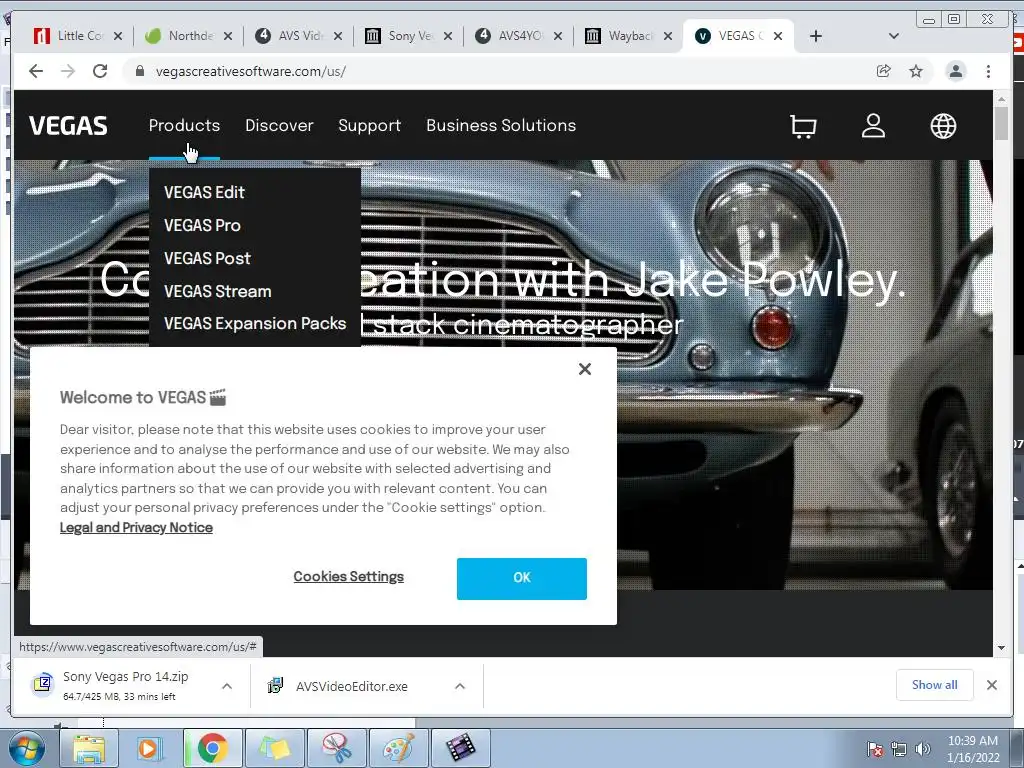Viewport: 1024px width, 768px height.
Task: Click the Chrome taskbar icon
Action: [x=212, y=748]
